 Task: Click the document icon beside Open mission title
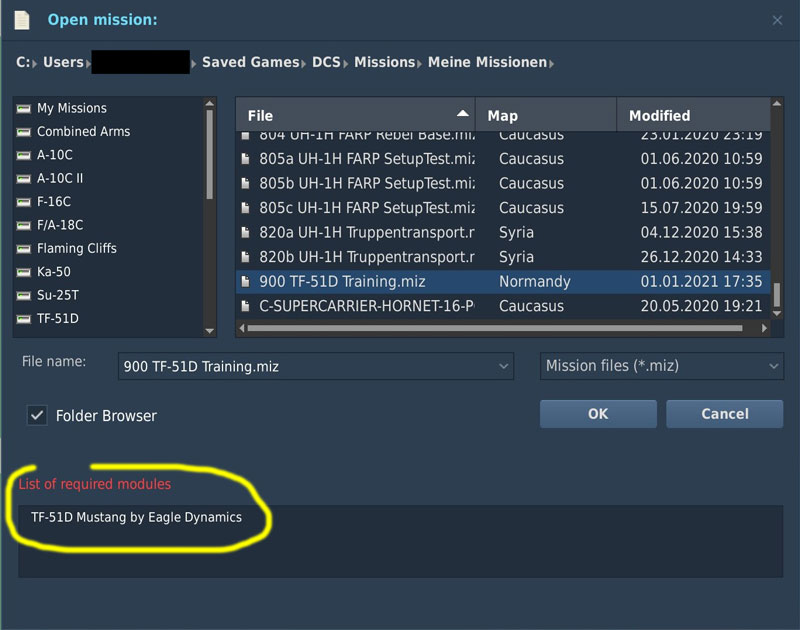(22, 20)
